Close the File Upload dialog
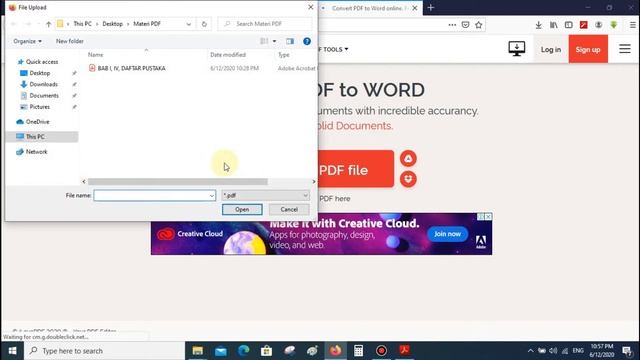Screen dimensions: 640x360 click(311, 7)
